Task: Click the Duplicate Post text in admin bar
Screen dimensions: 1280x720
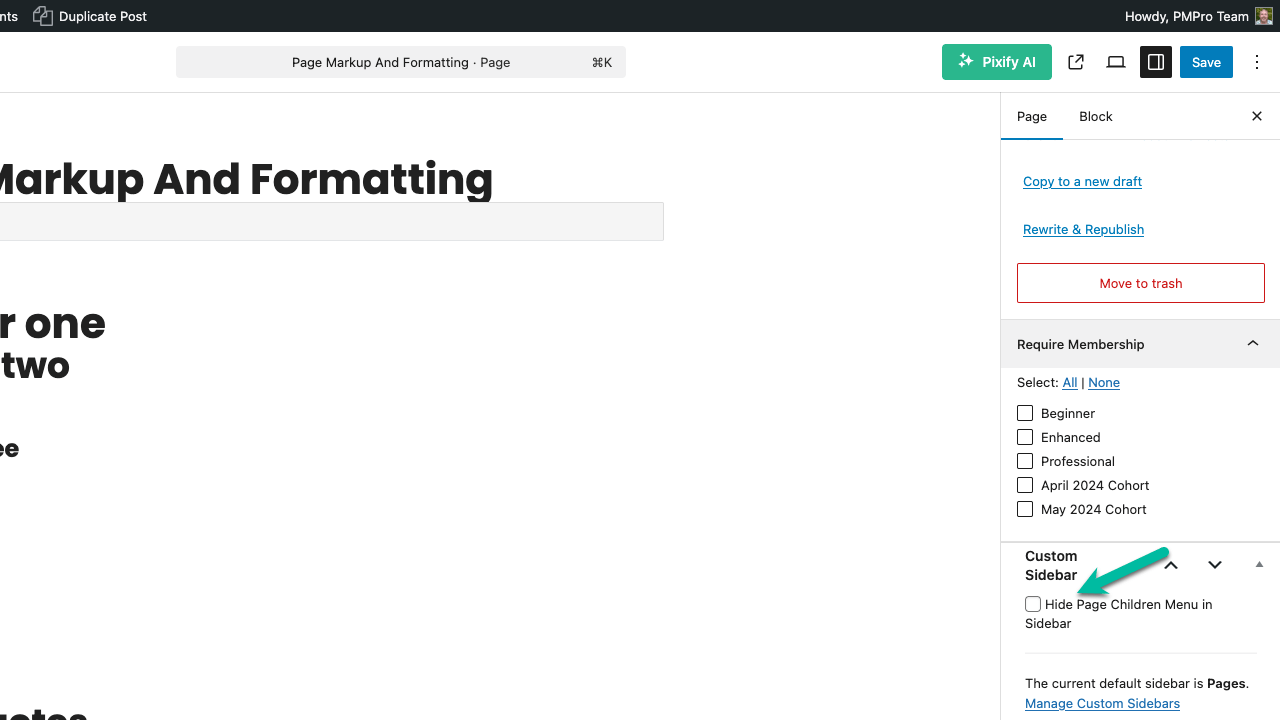Action: coord(103,16)
